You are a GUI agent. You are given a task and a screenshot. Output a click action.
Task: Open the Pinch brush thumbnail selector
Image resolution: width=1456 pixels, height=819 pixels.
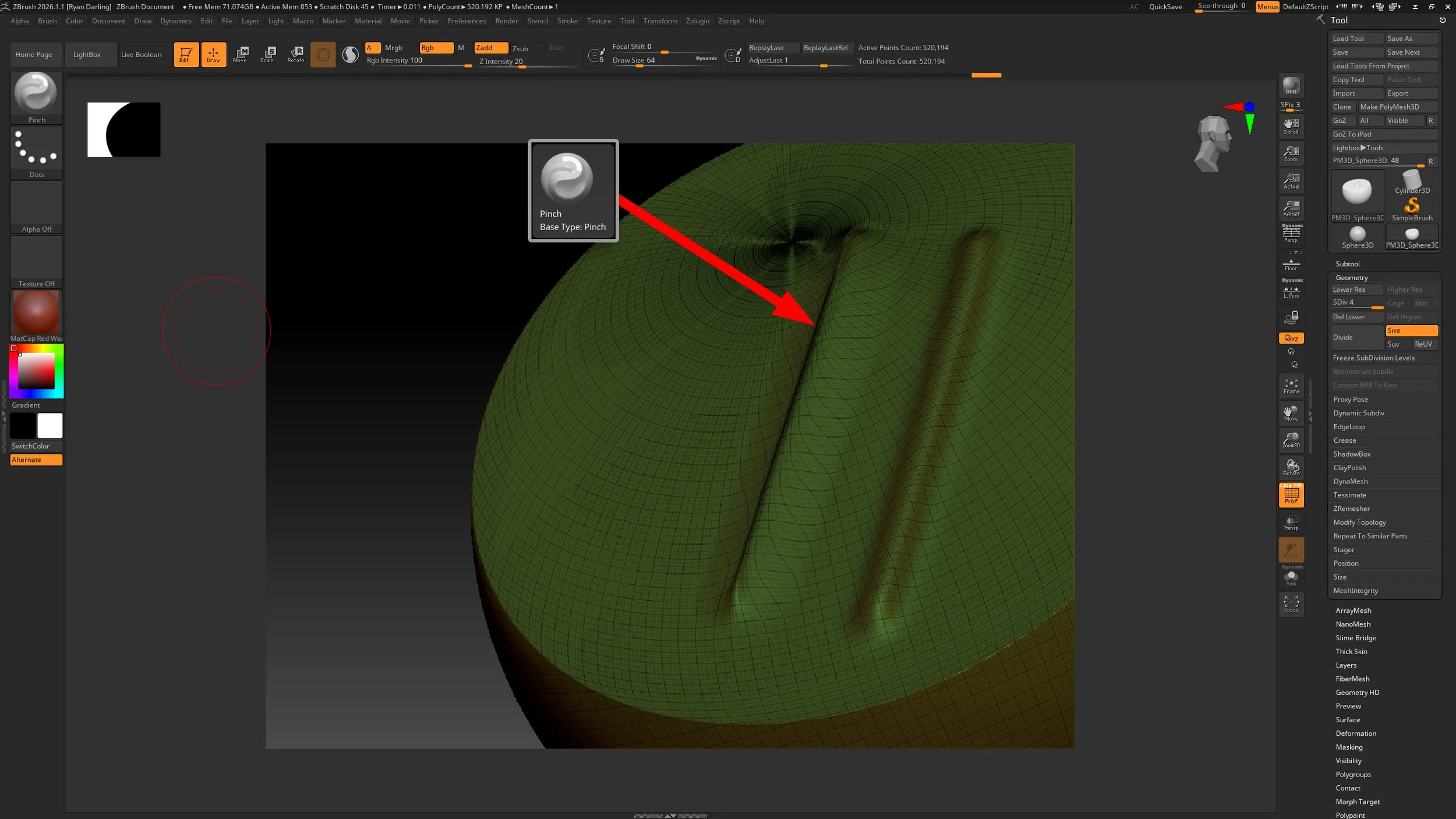pos(36,93)
